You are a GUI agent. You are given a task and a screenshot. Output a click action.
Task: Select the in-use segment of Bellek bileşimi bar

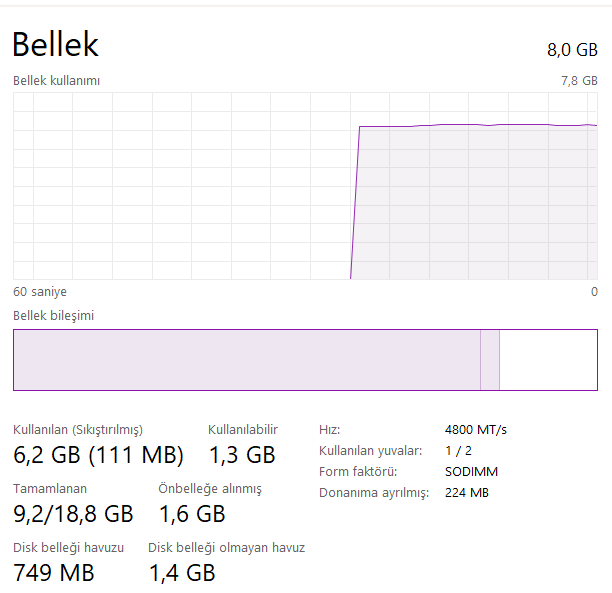point(246,360)
